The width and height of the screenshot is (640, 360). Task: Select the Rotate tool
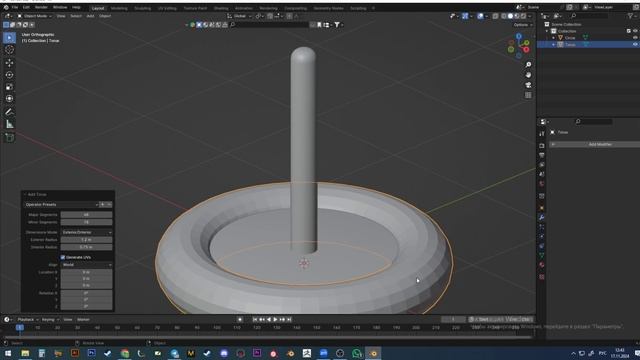point(9,75)
